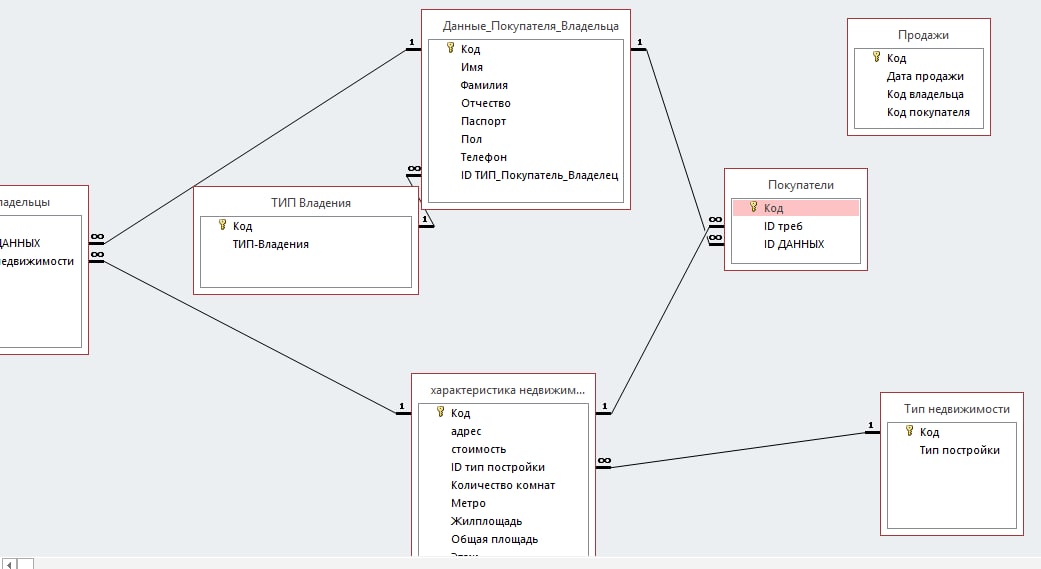Screen dimensions: 1041x569
Task: Select the Количество комнат field
Action: (x=503, y=485)
